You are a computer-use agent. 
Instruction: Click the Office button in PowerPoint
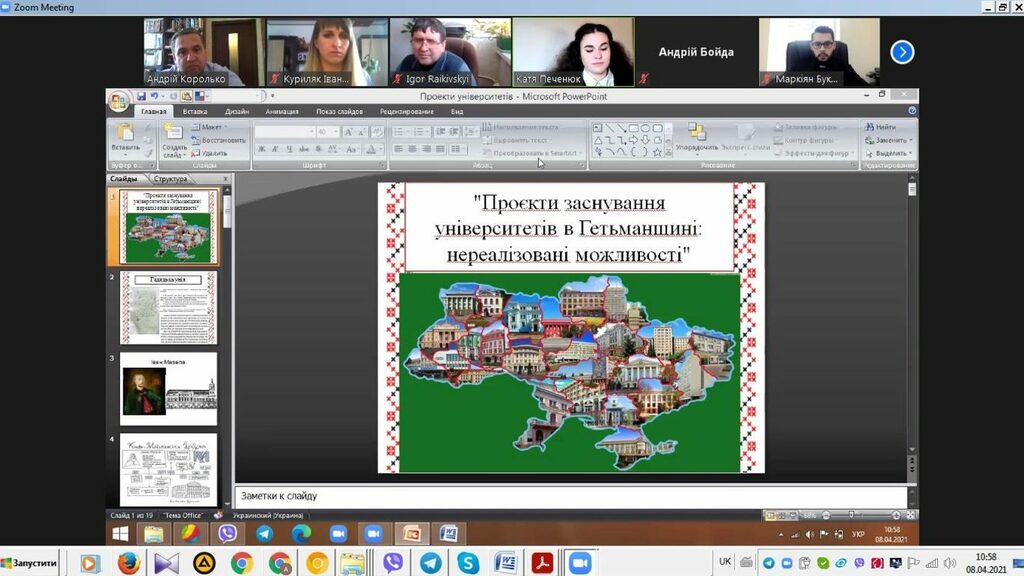tap(119, 102)
